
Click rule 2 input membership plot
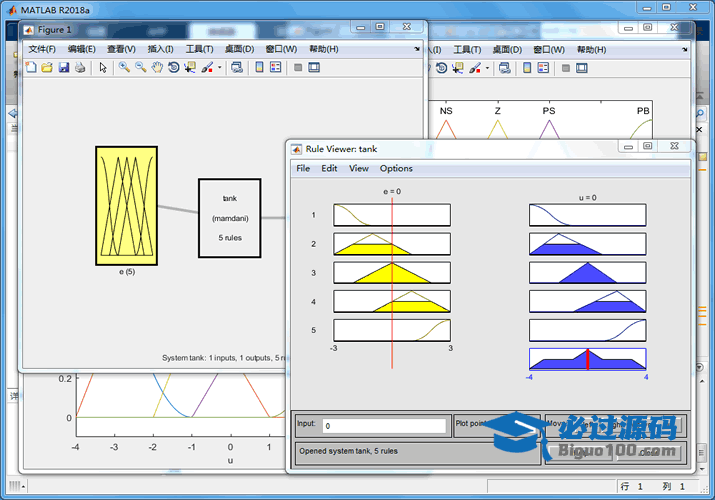392,244
